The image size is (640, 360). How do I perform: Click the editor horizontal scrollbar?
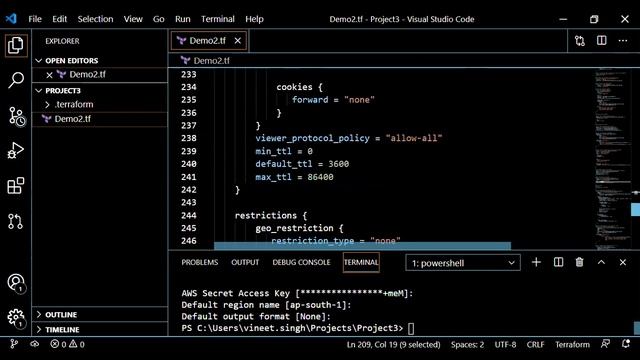tap(362, 246)
